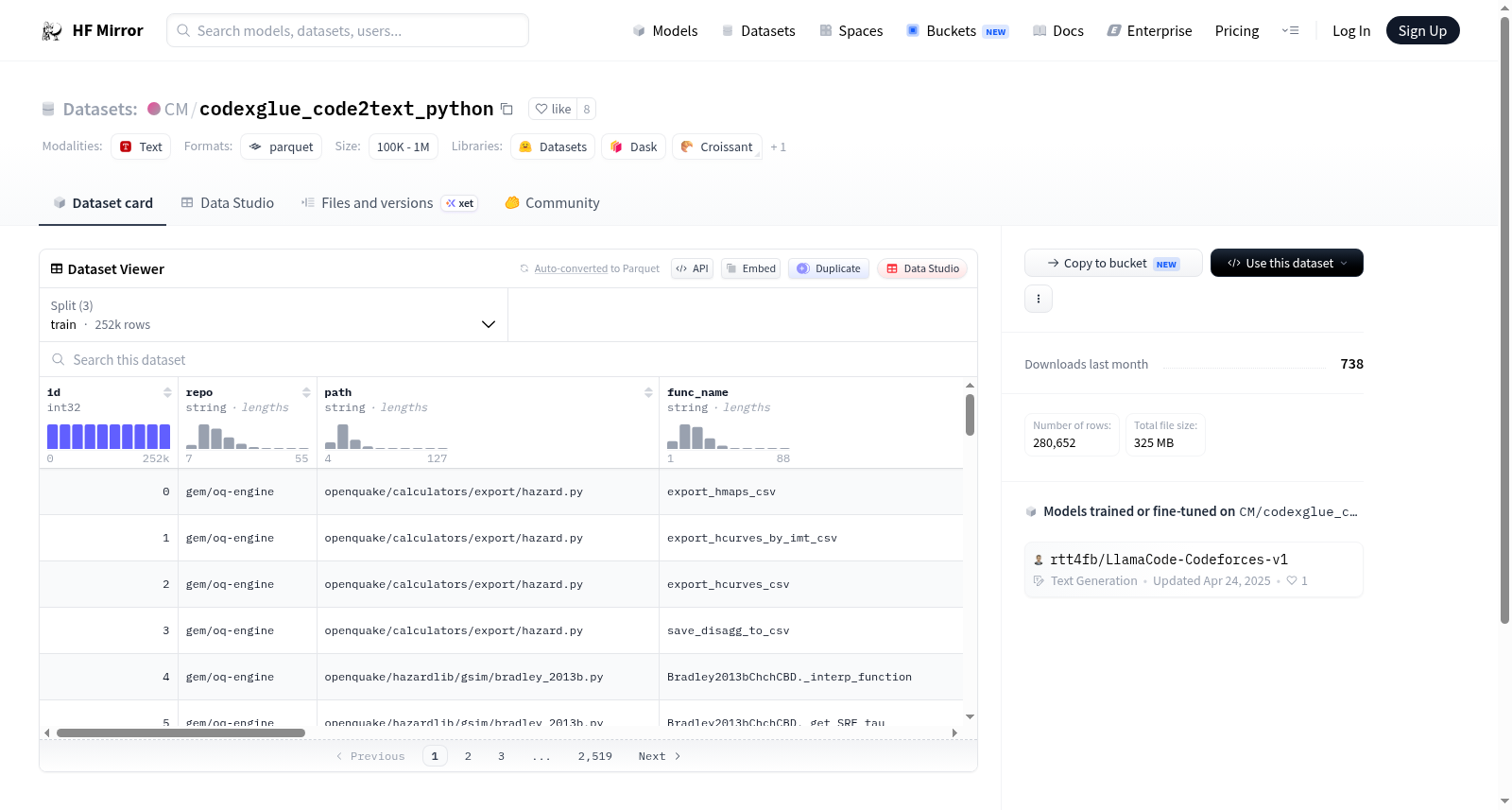Switch to the Data Studio tab
The width and height of the screenshot is (1512, 810).
[x=228, y=203]
